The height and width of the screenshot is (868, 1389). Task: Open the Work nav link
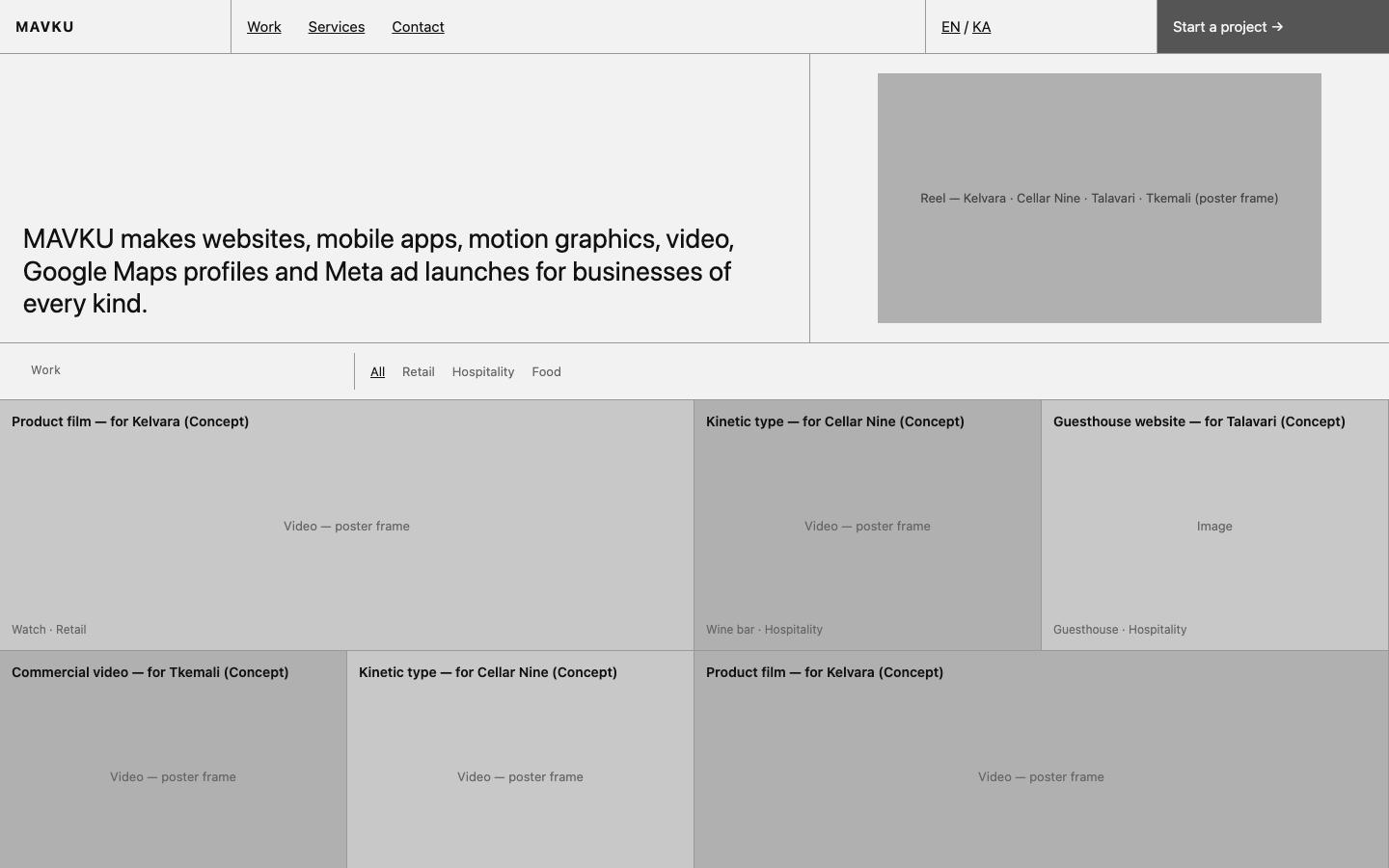click(264, 27)
